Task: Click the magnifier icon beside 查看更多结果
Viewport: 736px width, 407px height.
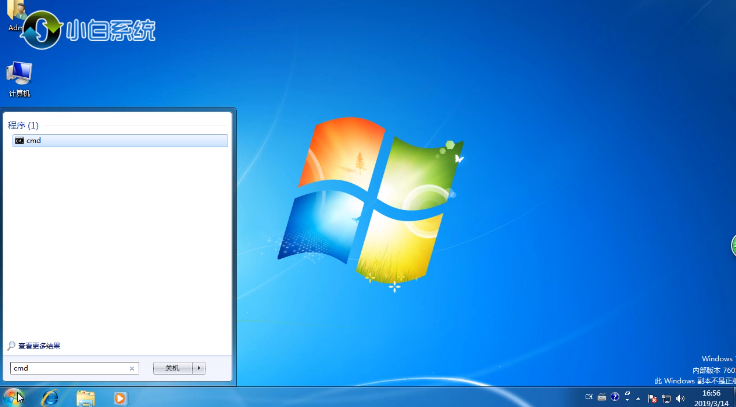Action: [x=11, y=346]
